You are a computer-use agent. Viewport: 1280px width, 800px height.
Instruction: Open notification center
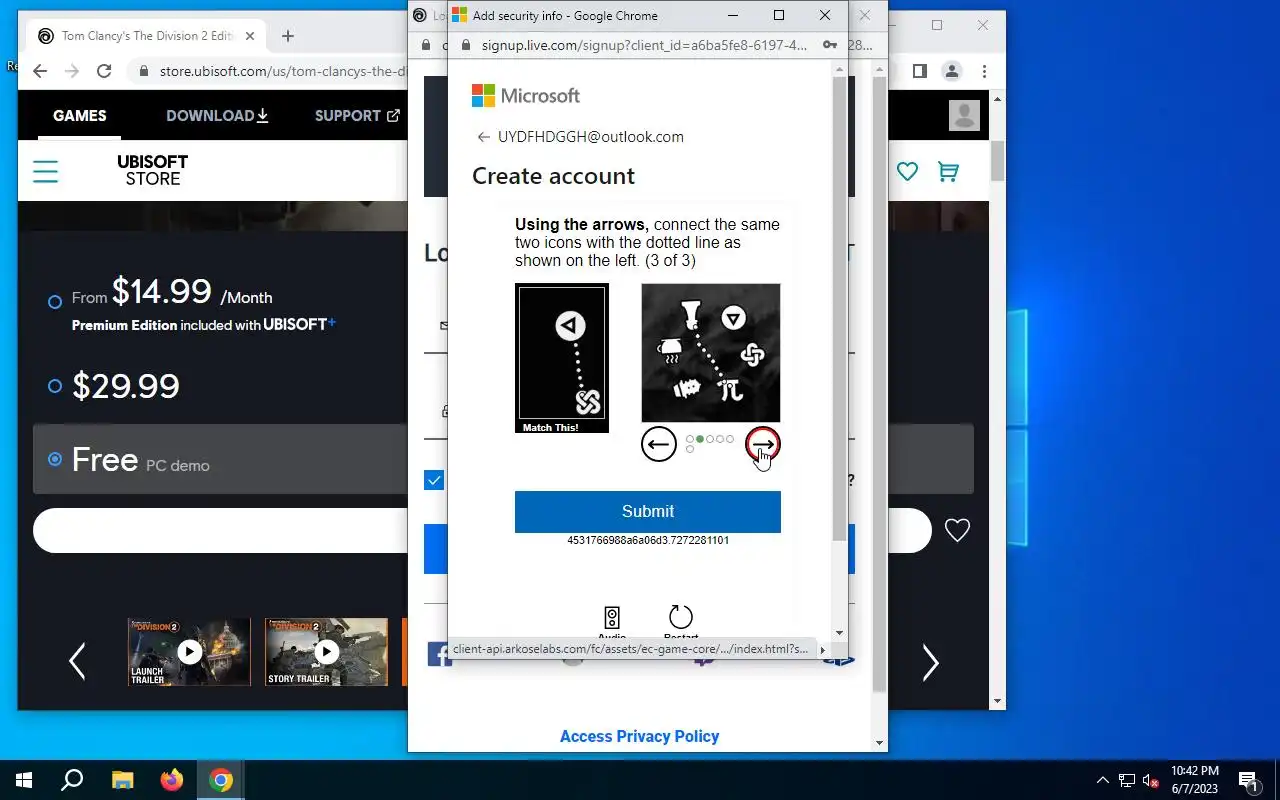(1248, 780)
